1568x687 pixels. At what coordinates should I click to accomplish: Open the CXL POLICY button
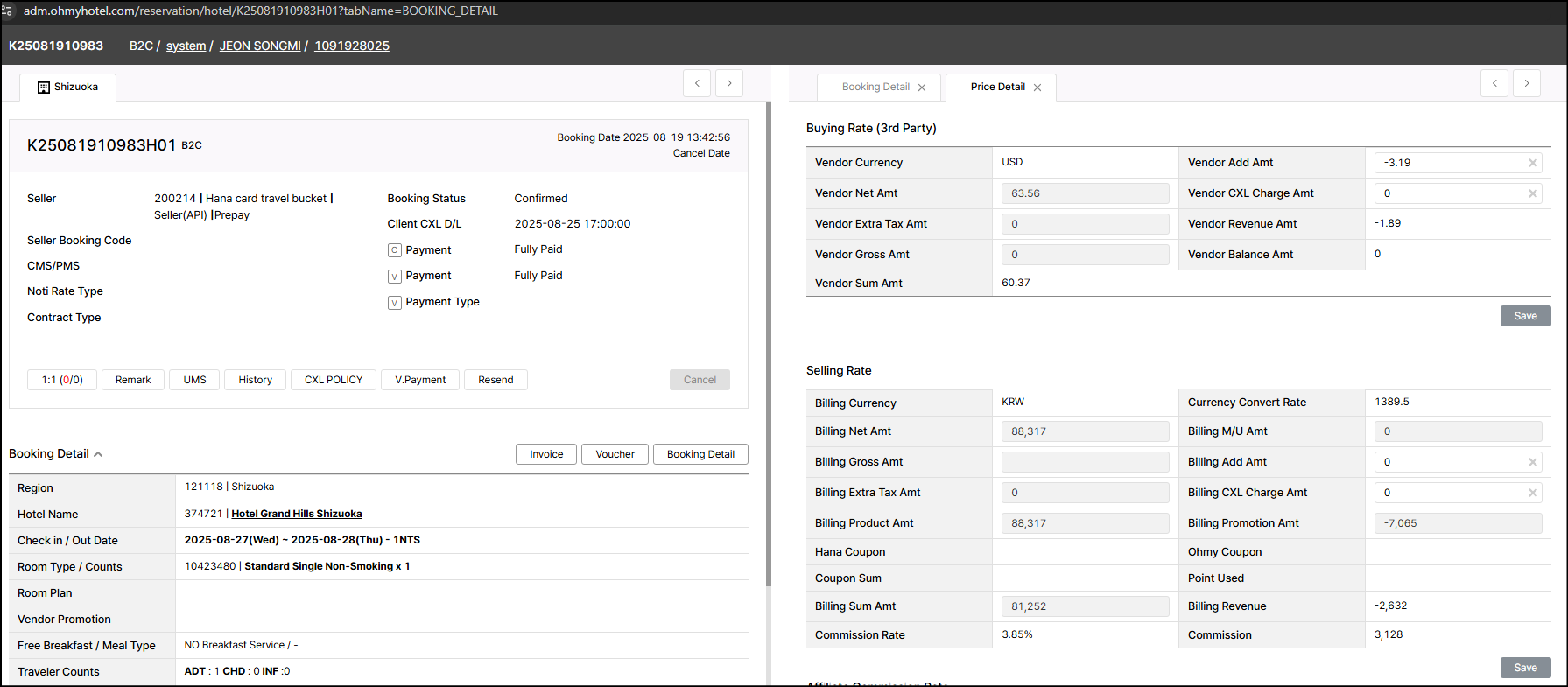click(x=333, y=380)
